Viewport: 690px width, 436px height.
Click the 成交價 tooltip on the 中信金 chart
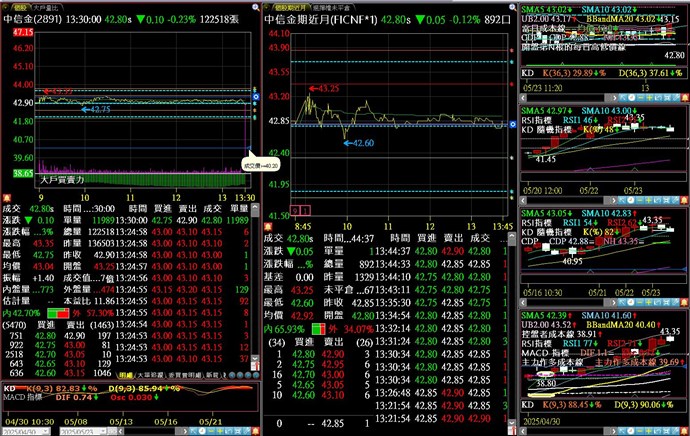(261, 165)
